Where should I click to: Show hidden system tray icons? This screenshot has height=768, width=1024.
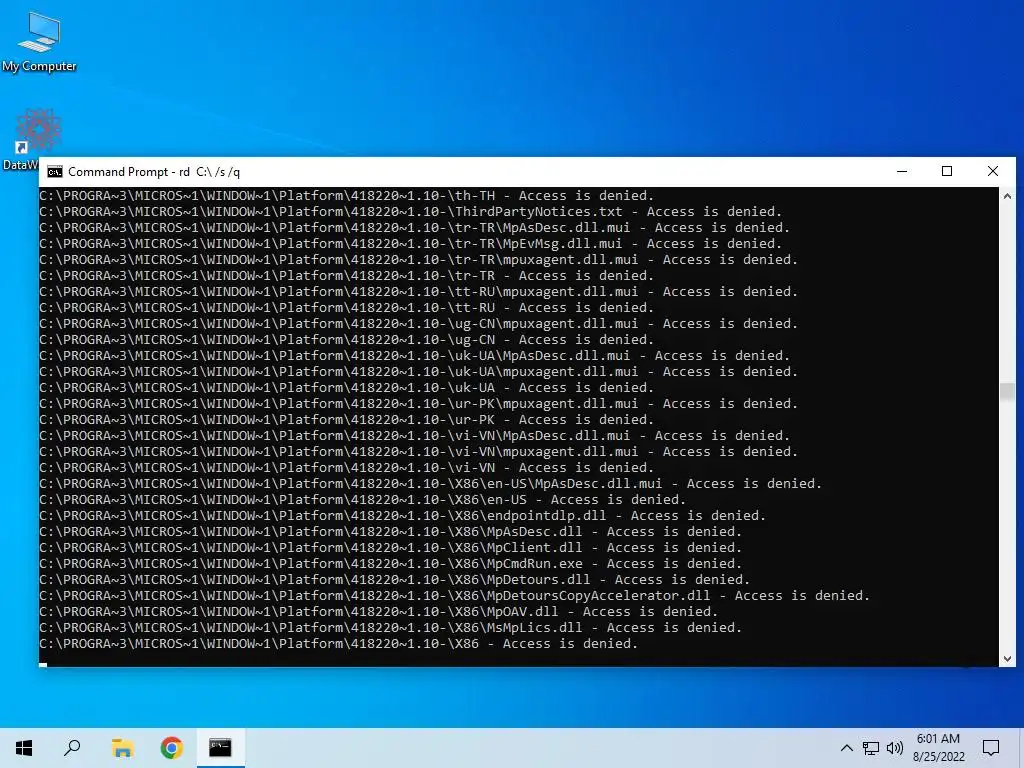tap(846, 748)
